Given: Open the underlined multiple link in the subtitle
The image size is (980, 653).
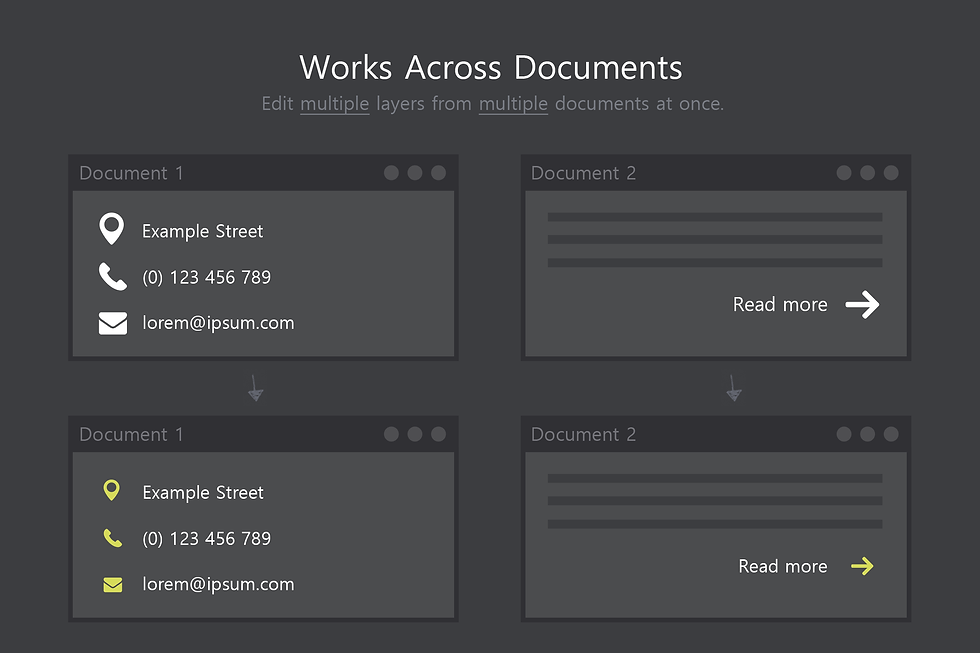Looking at the screenshot, I should pos(334,103).
